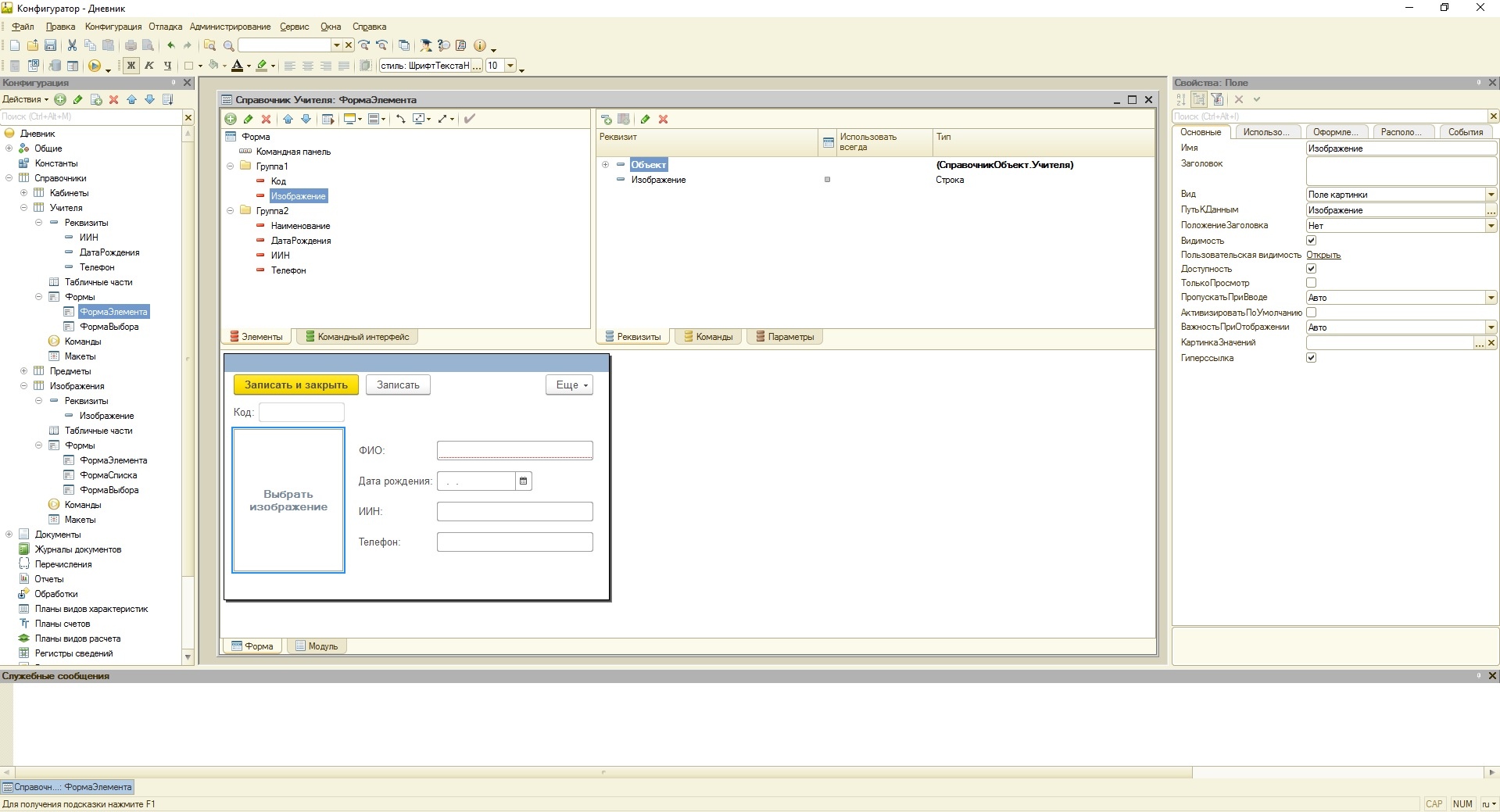Add new attribute in Реквизит panel toolbar

[x=606, y=119]
